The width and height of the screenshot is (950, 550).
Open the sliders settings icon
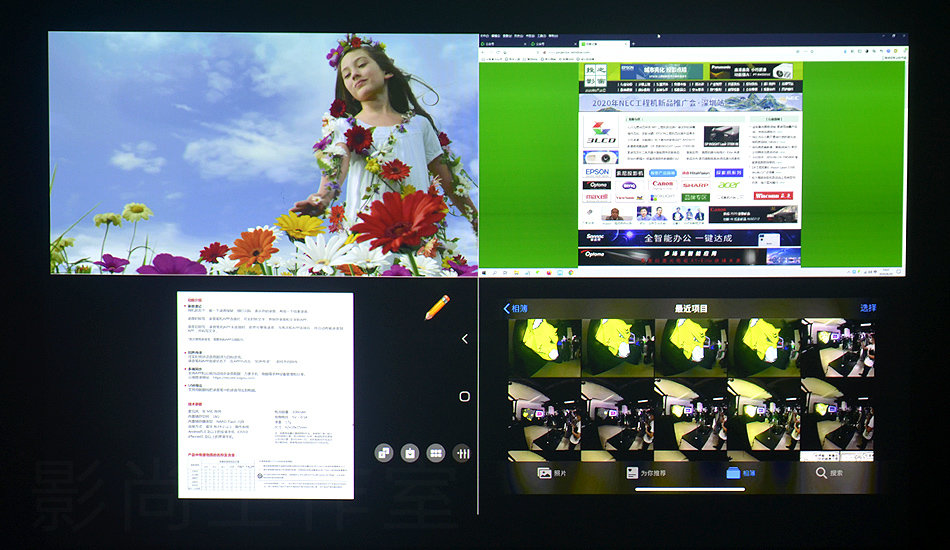coord(461,453)
